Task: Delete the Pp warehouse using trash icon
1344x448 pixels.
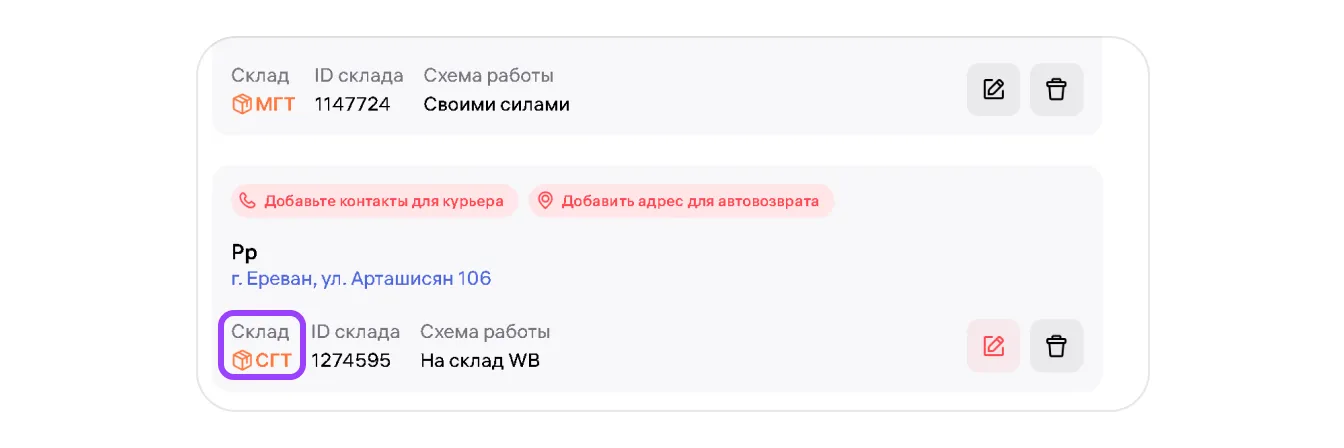Action: (1056, 346)
